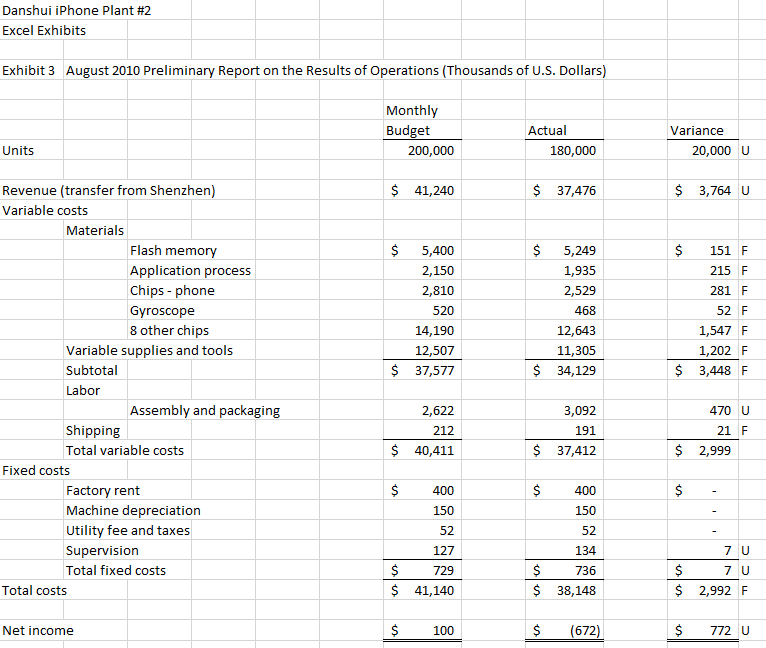766x648 pixels.
Task: Select the 'Materials' label cell
Action: tap(95, 231)
